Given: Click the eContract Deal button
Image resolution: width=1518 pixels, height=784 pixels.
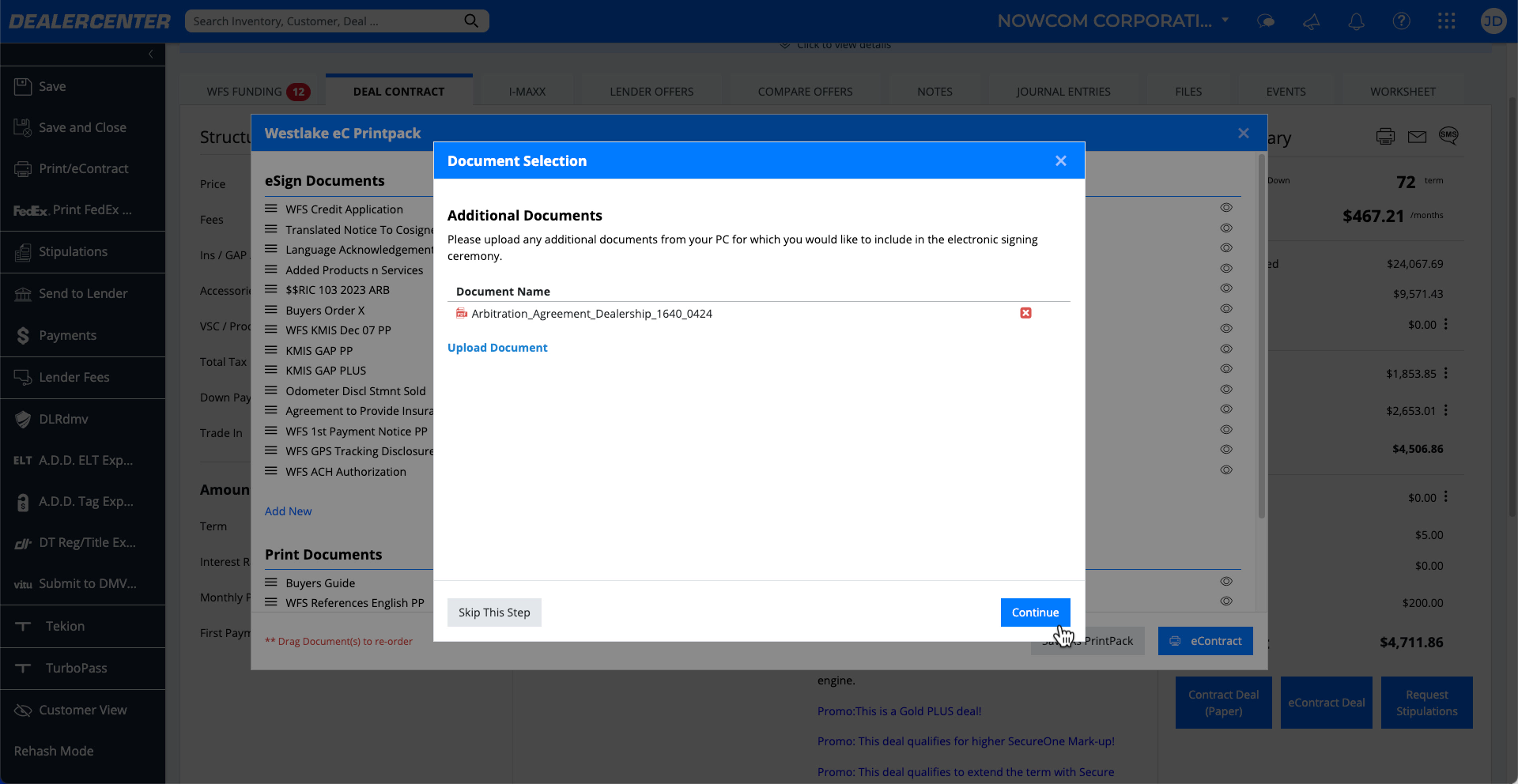Looking at the screenshot, I should pos(1326,703).
